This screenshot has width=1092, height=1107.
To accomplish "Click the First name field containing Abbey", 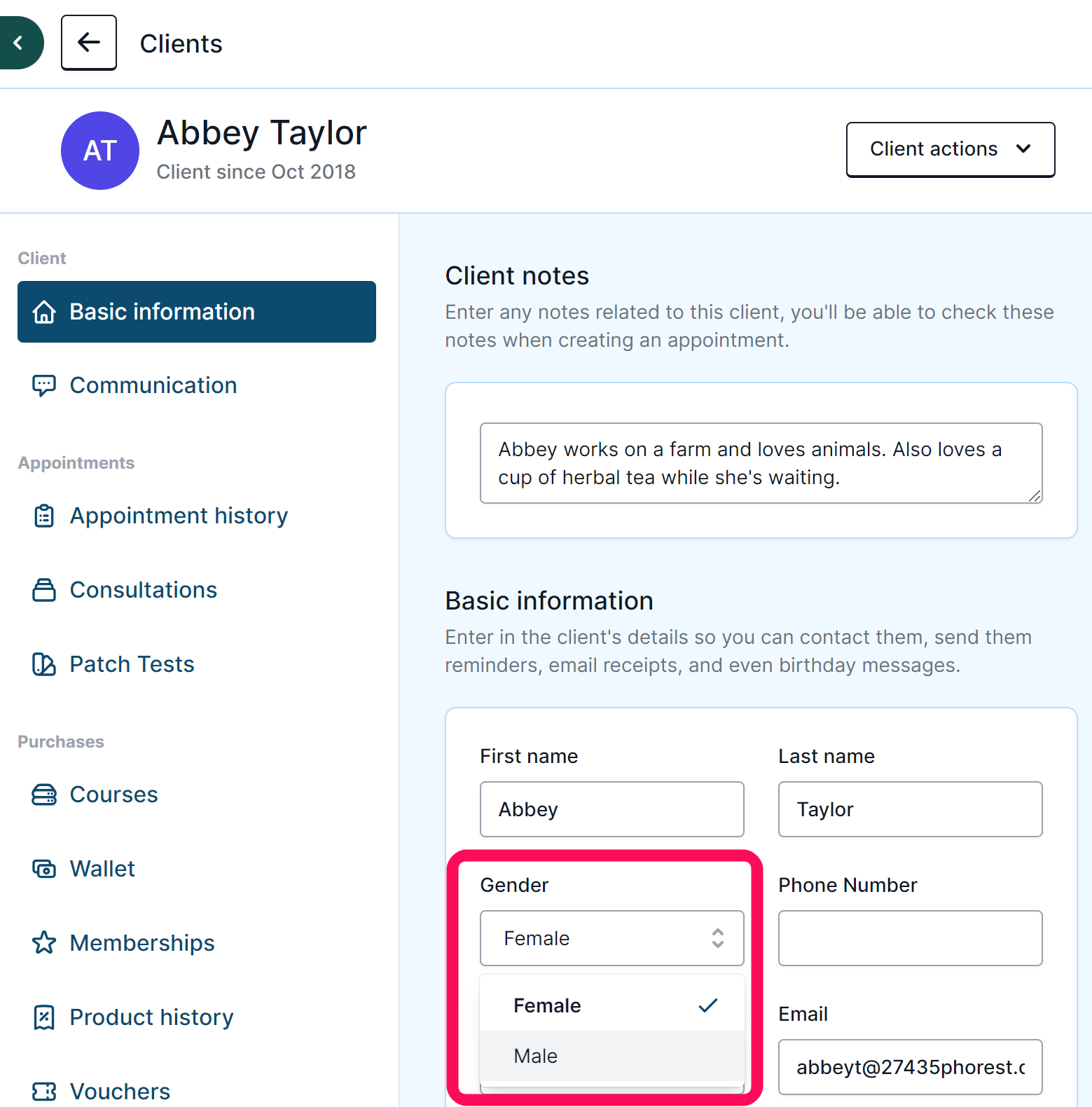I will point(612,809).
